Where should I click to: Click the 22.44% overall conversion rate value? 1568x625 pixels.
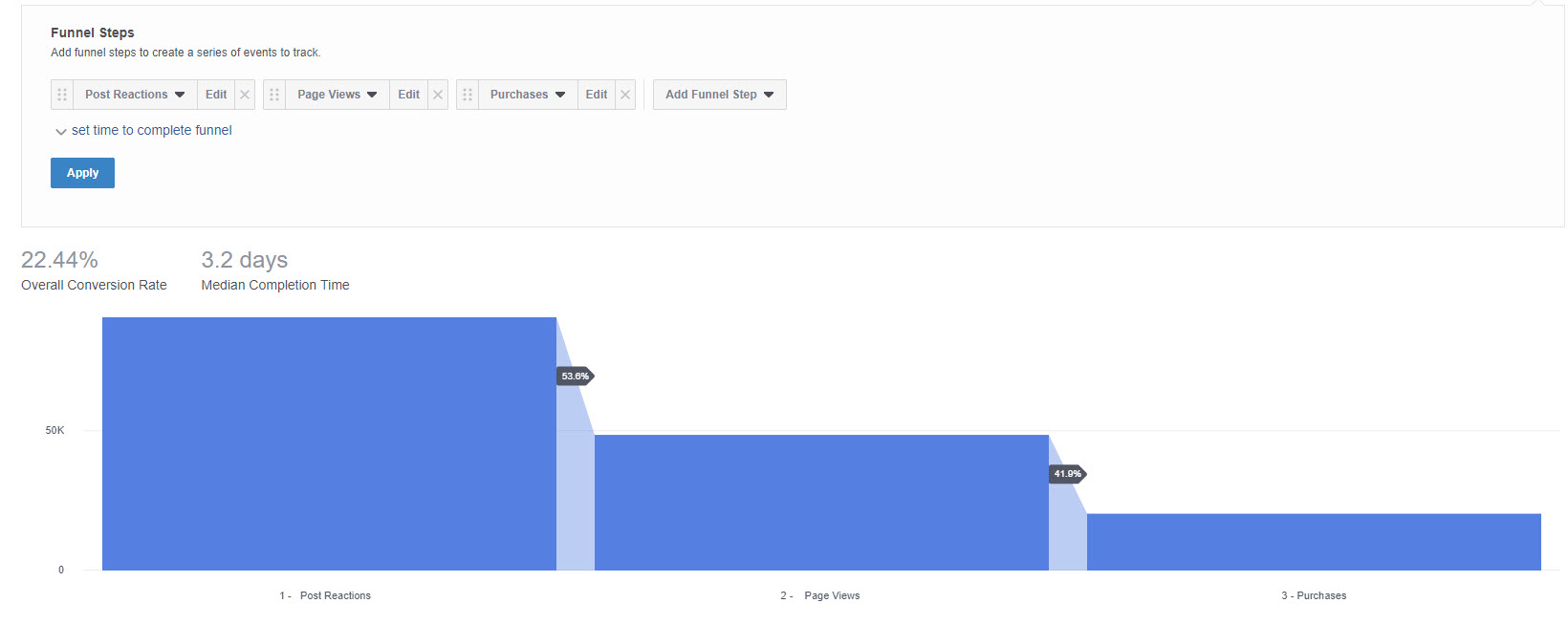pos(59,260)
